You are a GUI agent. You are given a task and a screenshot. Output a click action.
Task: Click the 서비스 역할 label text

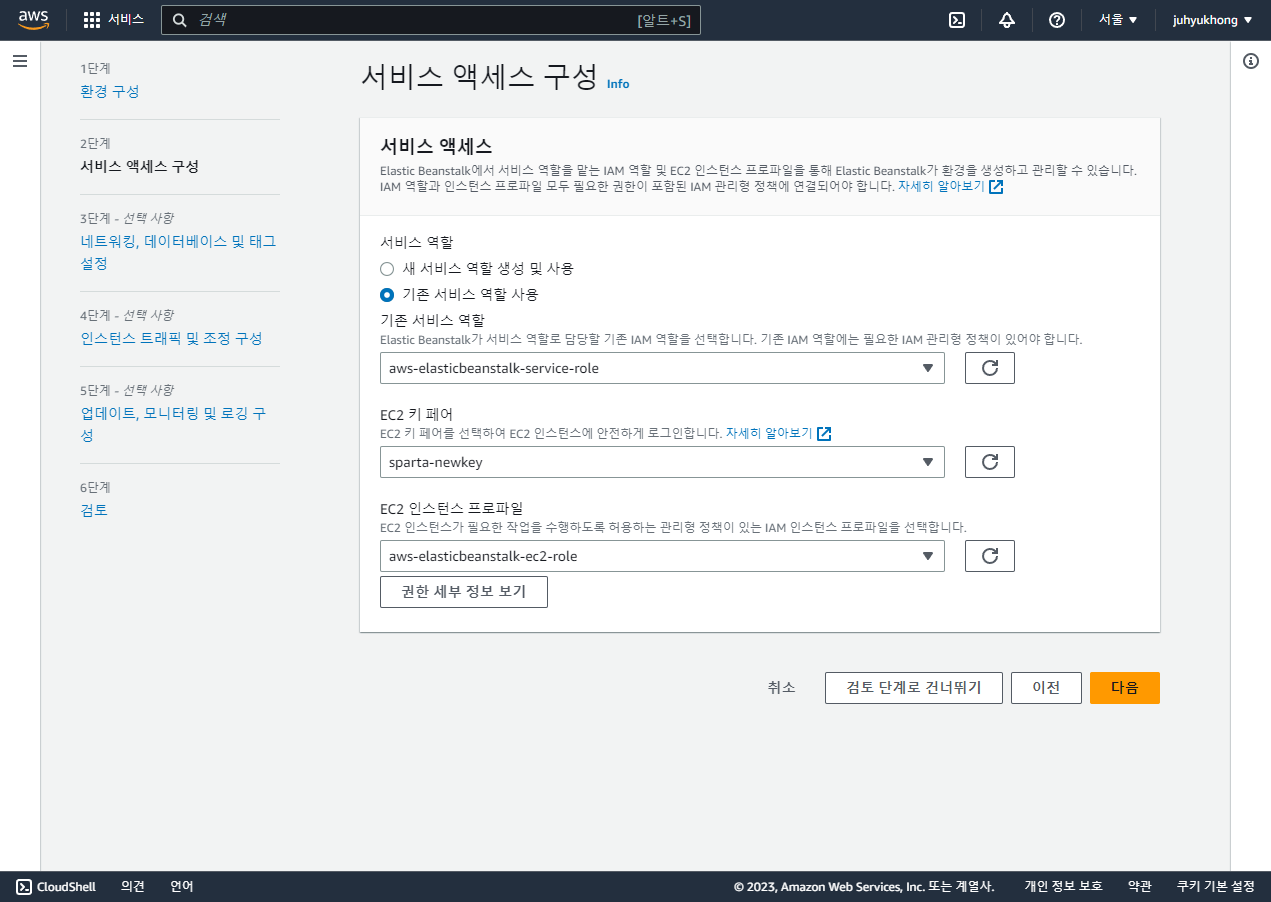(x=416, y=242)
